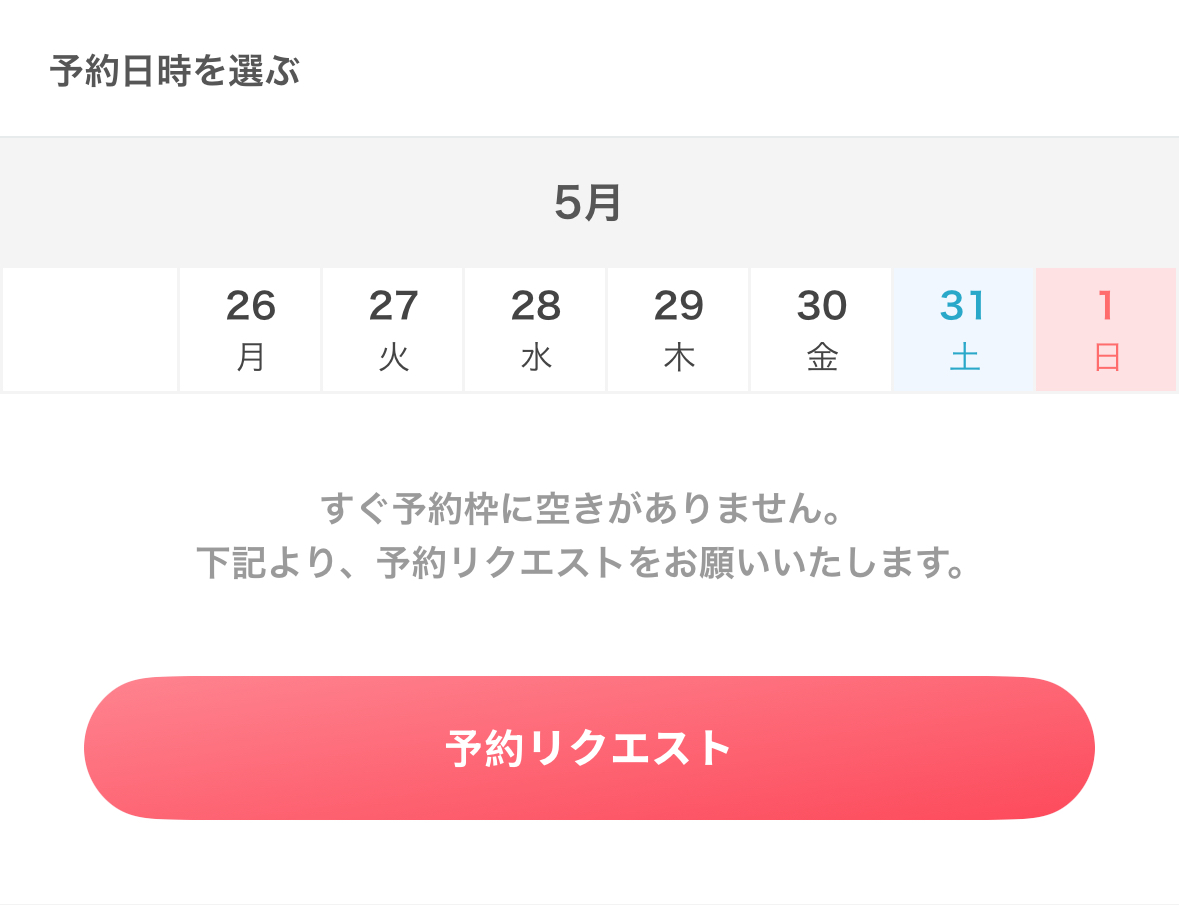Select the date 1 number text
This screenshot has width=1179, height=905.
click(x=1105, y=306)
